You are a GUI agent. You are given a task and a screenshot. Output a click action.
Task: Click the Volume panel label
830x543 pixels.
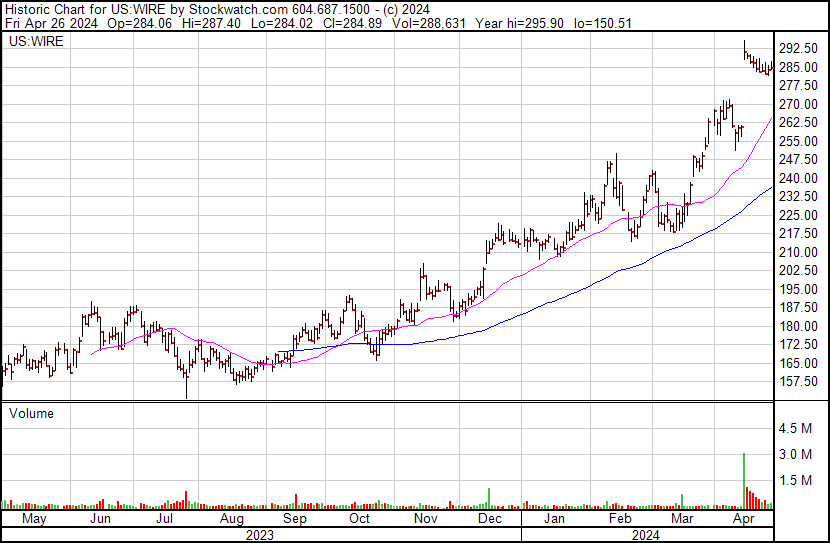[31, 413]
